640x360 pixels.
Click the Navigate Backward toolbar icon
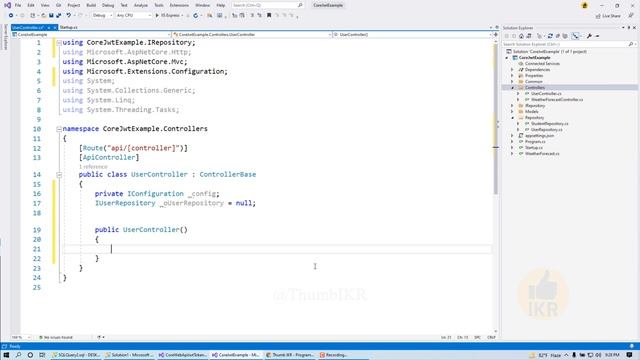(x=11, y=16)
